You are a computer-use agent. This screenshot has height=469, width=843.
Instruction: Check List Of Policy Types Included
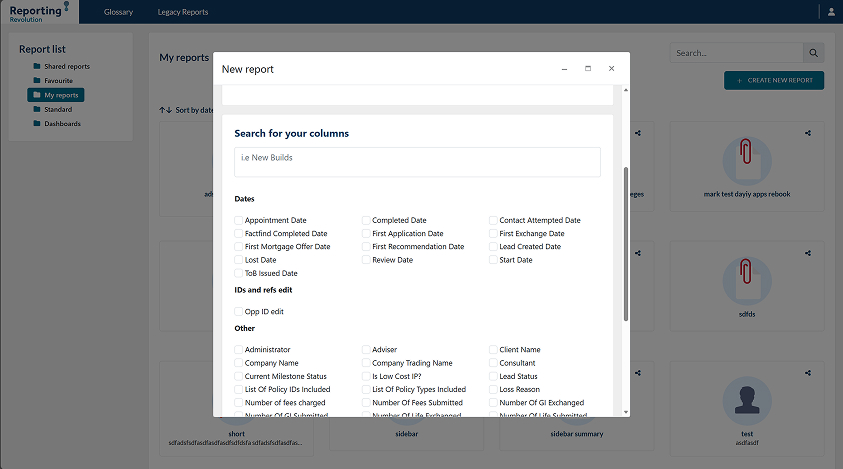[x=366, y=389]
